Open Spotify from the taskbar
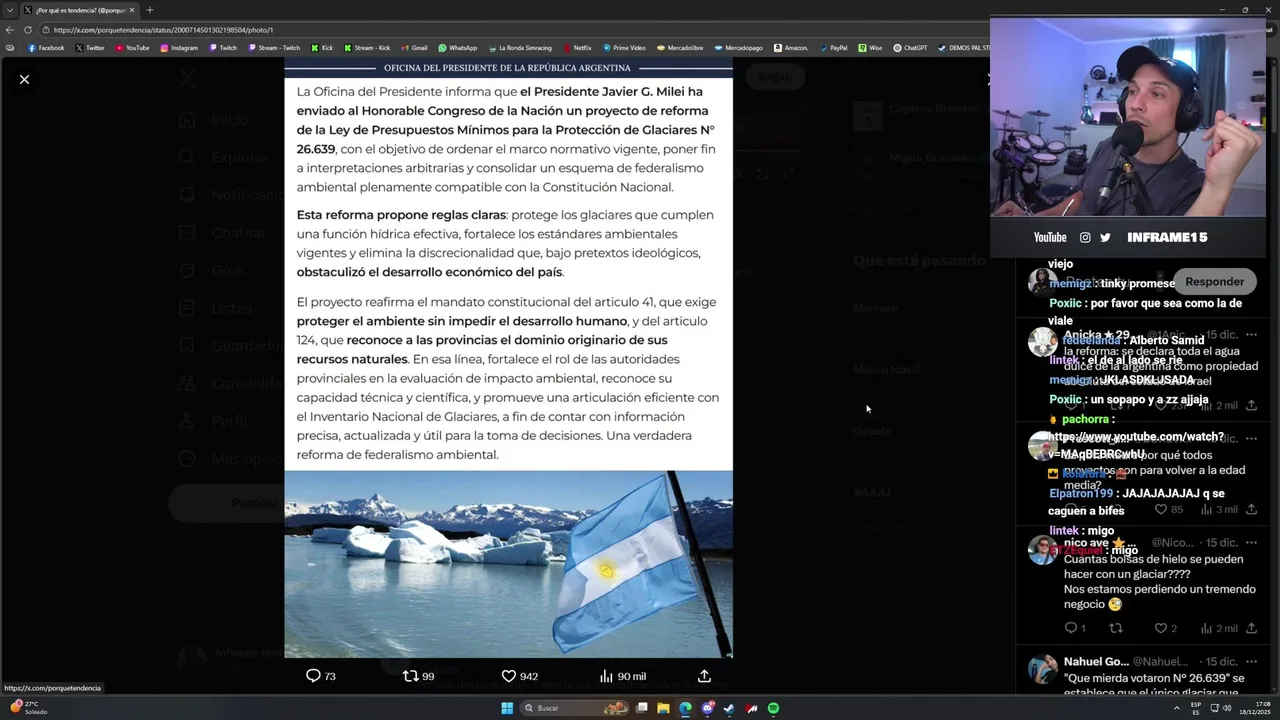The image size is (1280, 720). [x=773, y=708]
